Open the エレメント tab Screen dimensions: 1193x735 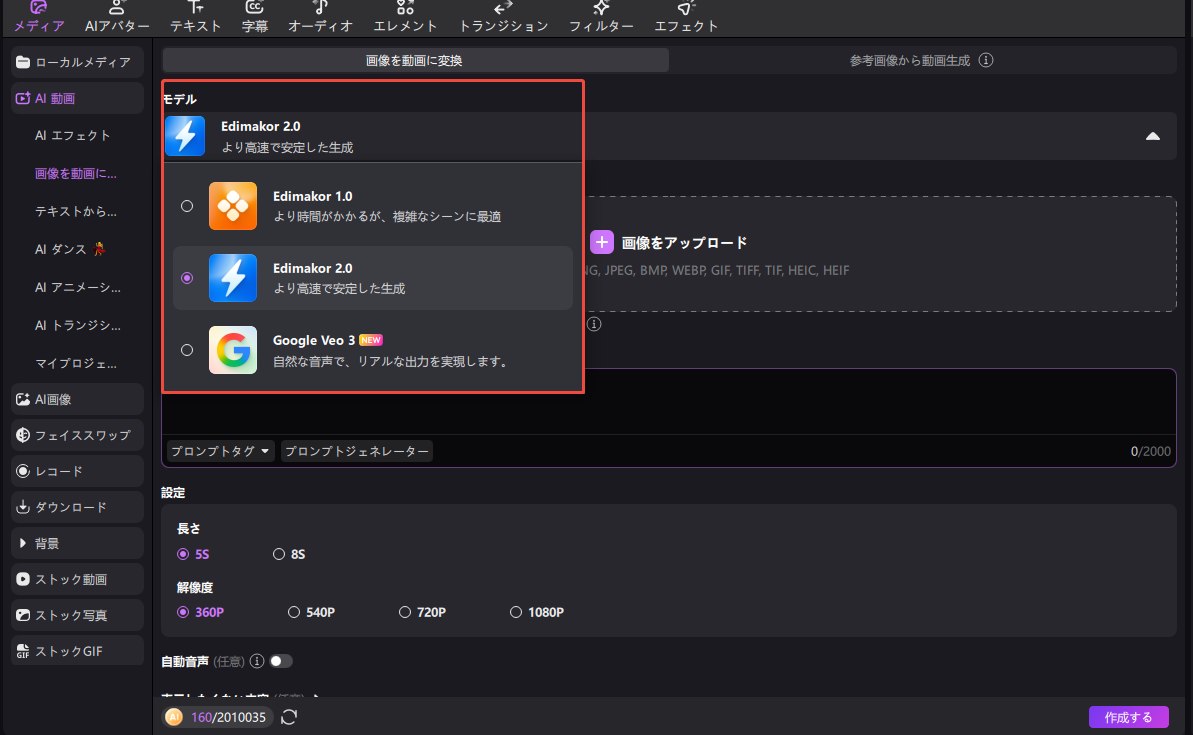tap(406, 17)
